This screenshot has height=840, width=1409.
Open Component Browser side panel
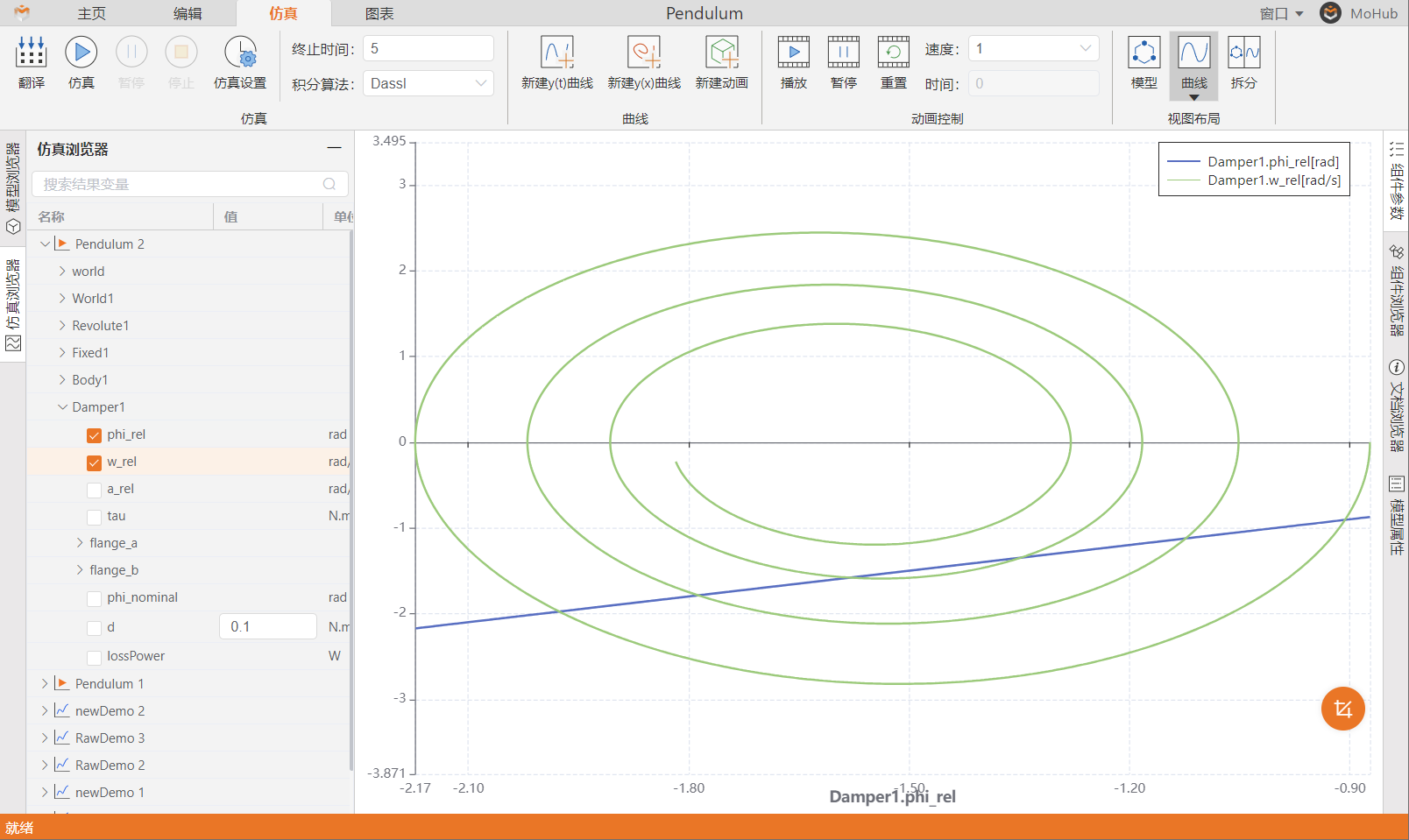tap(1397, 290)
